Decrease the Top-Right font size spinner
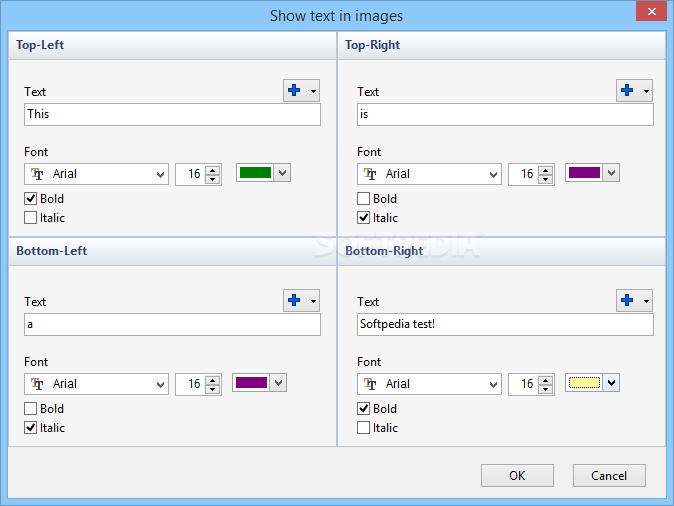Viewport: 674px width, 506px height. point(544,179)
